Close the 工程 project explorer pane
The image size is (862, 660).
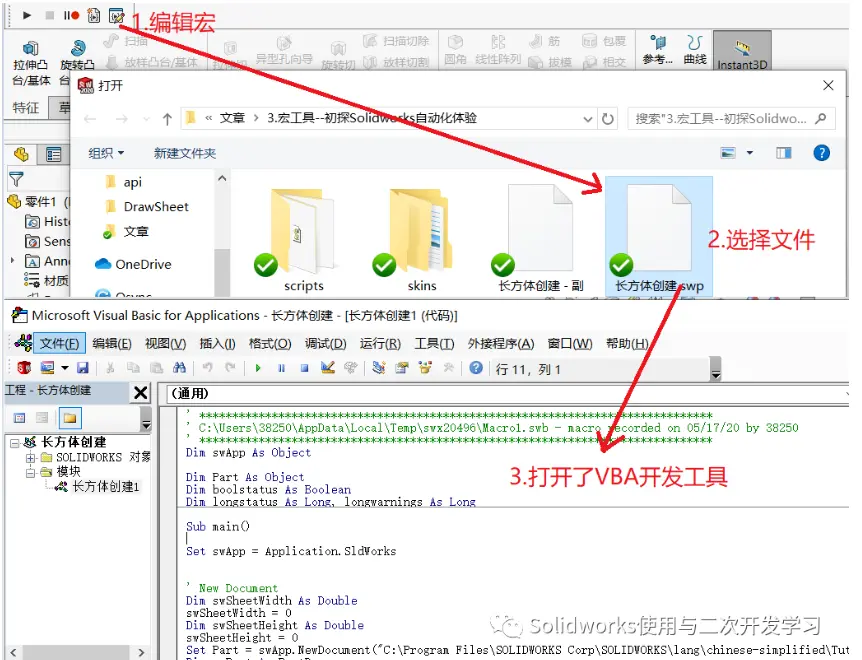(x=141, y=392)
